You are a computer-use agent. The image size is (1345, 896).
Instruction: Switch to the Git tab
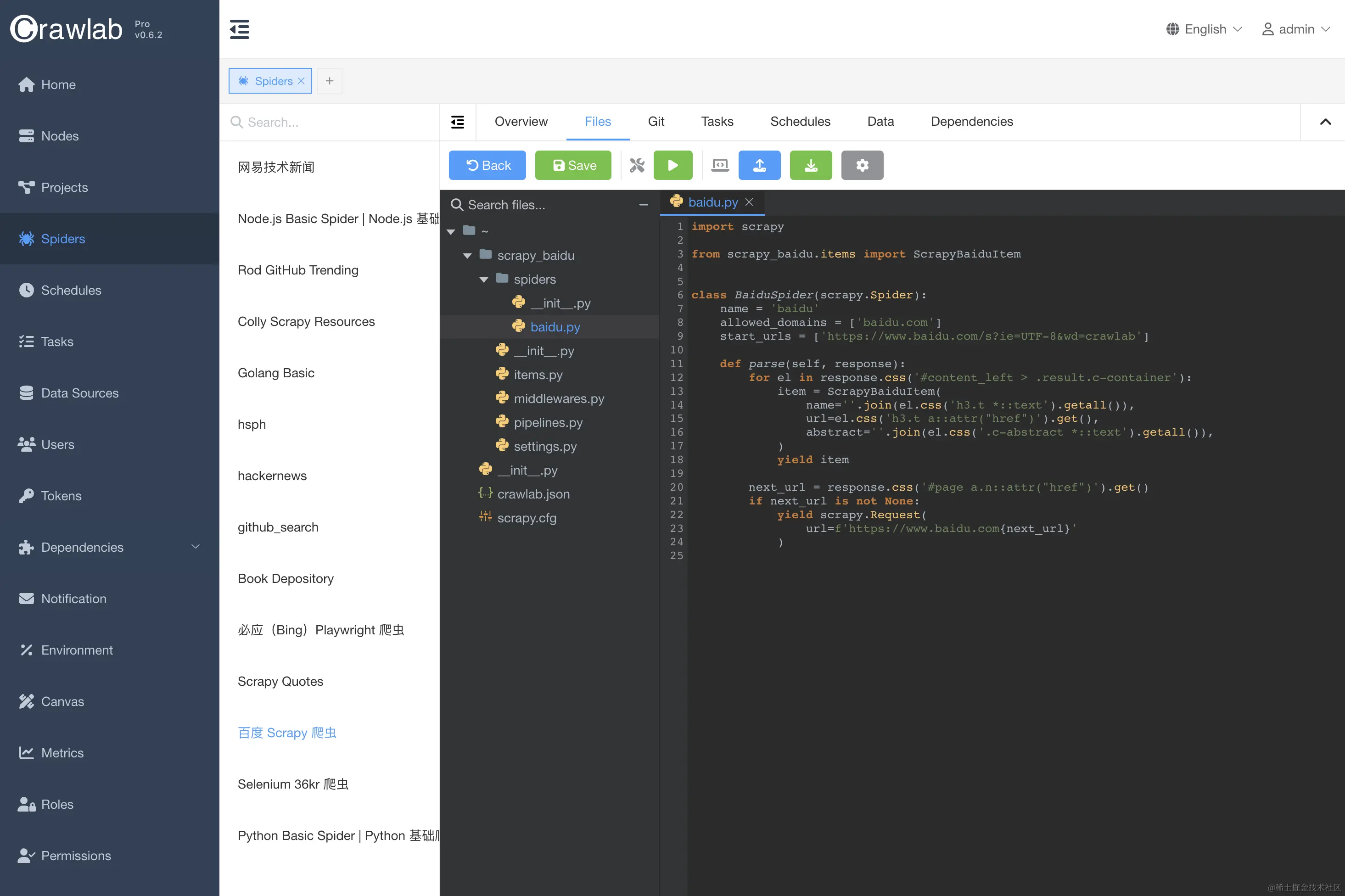click(656, 121)
